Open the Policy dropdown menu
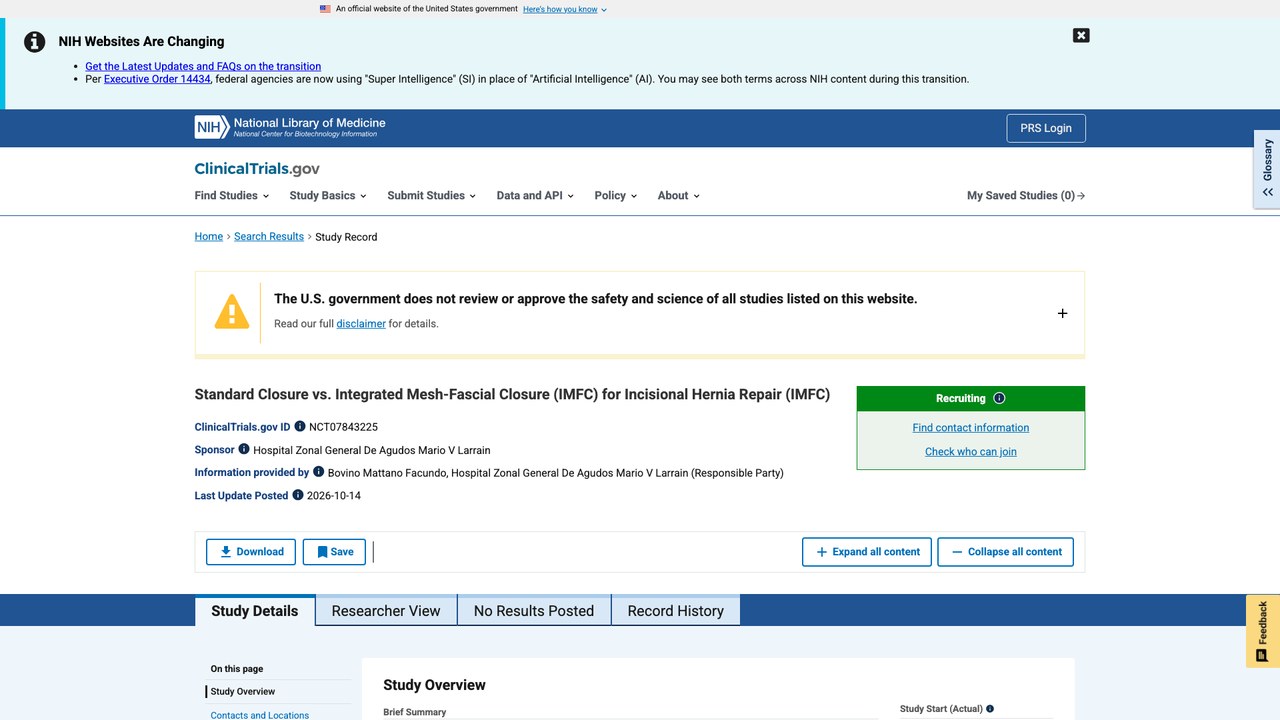1280x720 pixels. [615, 196]
